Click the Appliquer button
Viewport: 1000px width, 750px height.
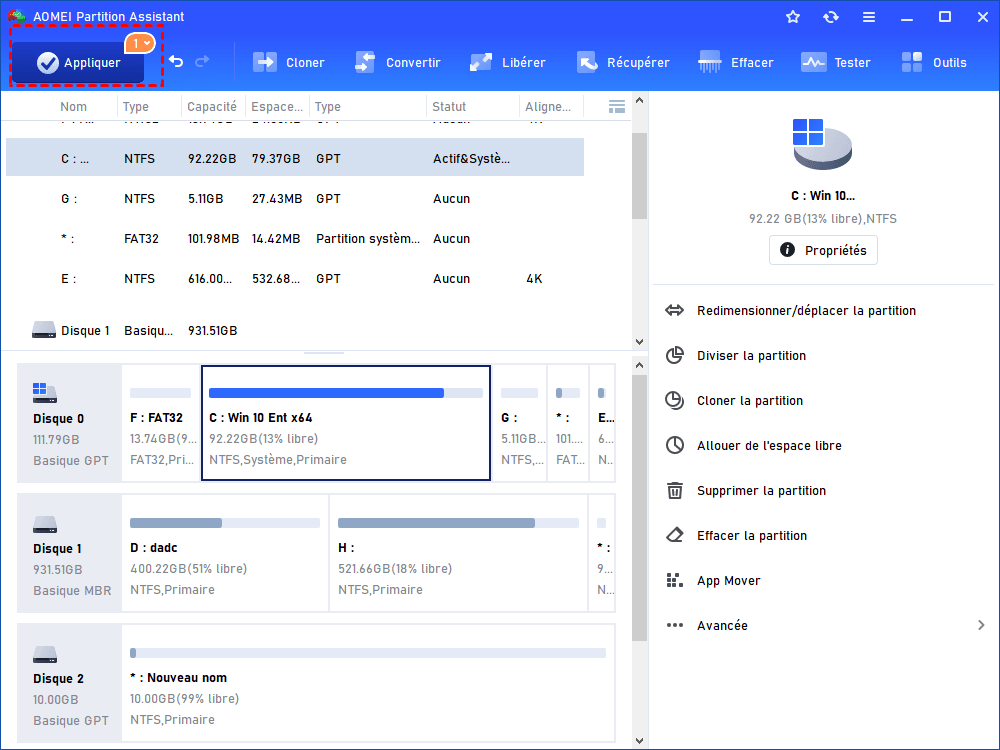pos(78,63)
